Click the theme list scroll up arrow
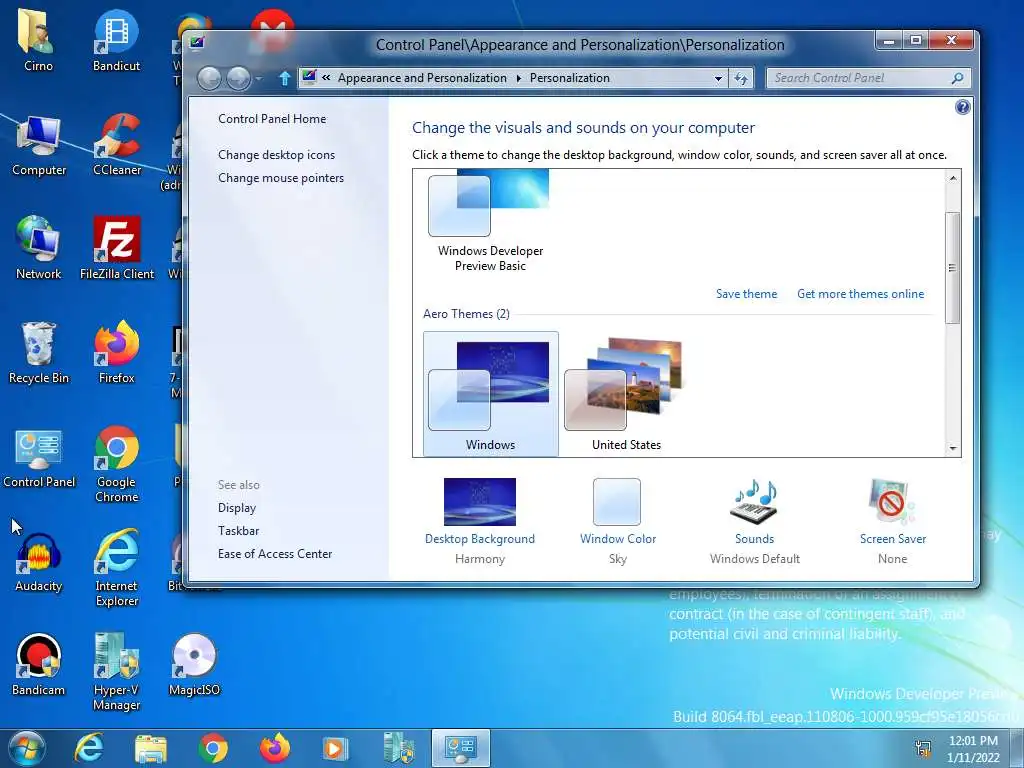Image resolution: width=1024 pixels, height=768 pixels. pos(953,178)
